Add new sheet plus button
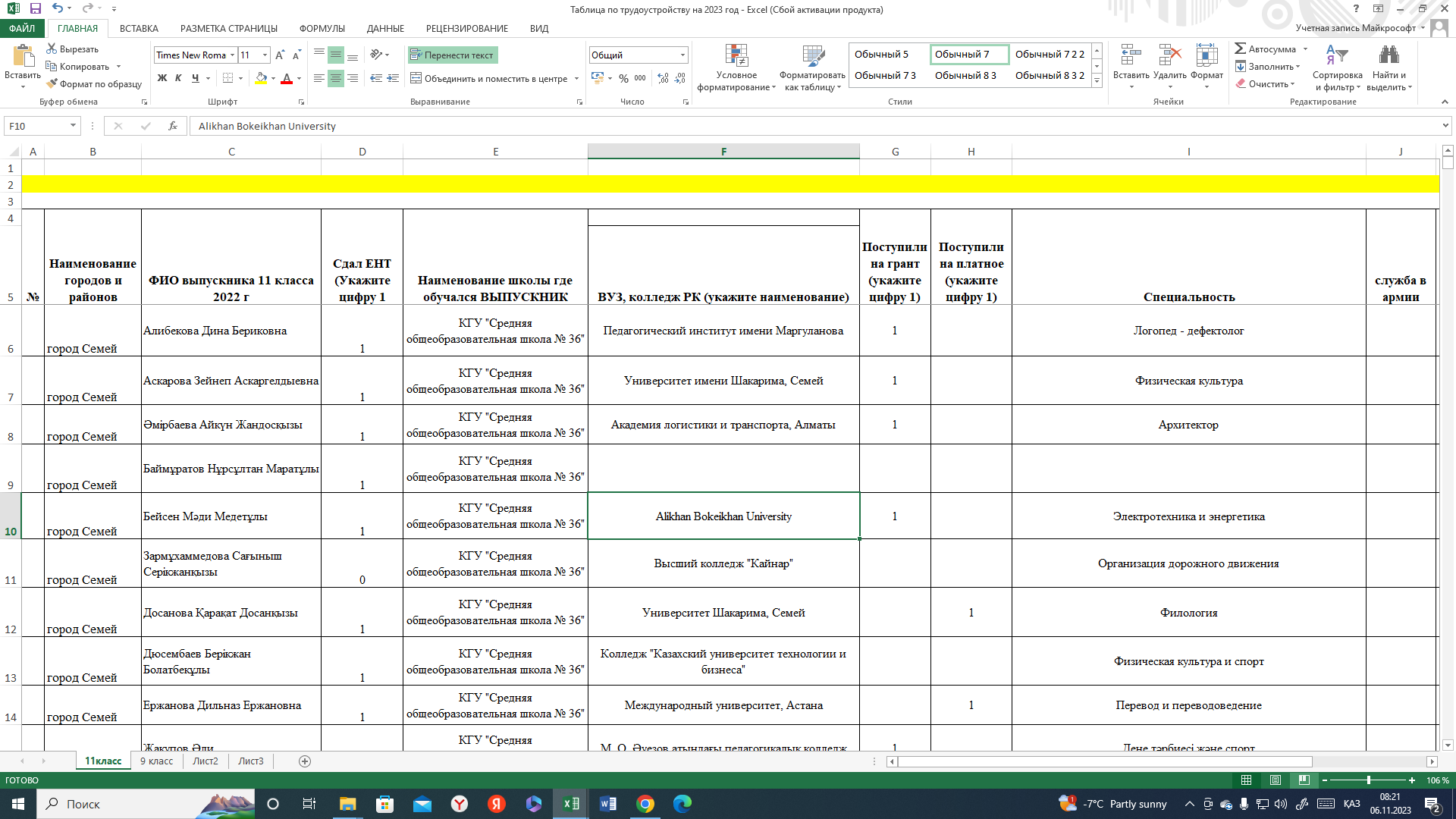The height and width of the screenshot is (819, 1456). [x=305, y=761]
